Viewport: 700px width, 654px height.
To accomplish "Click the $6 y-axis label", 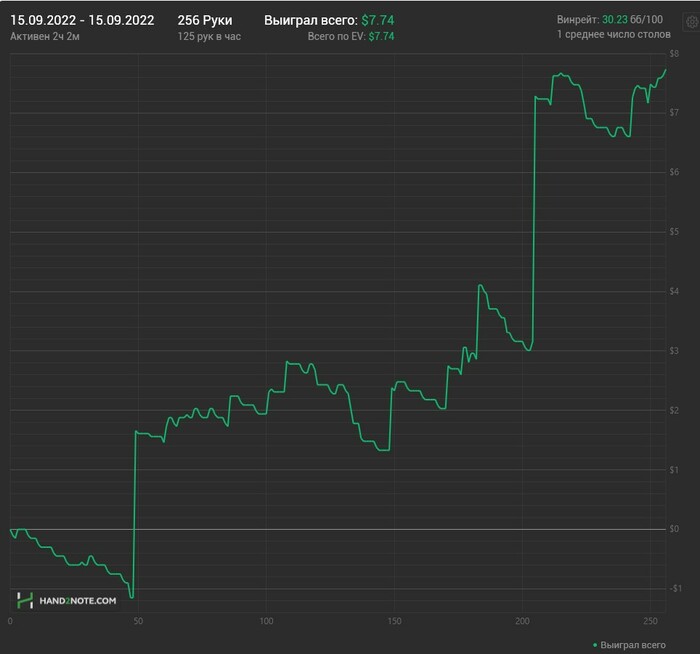I will (x=674, y=172).
